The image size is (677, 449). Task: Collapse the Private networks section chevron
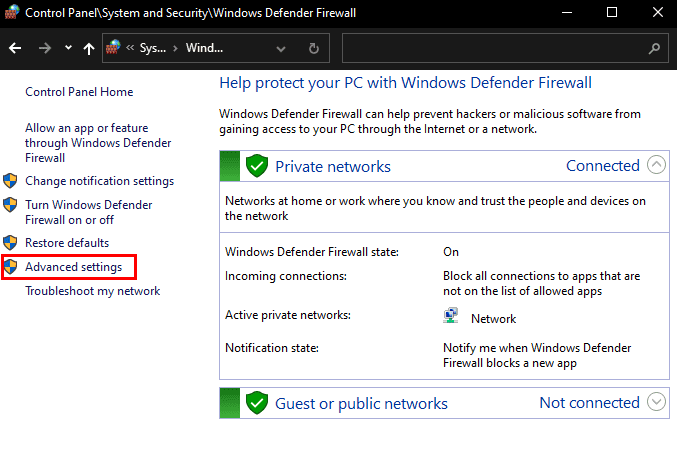pyautogui.click(x=656, y=165)
